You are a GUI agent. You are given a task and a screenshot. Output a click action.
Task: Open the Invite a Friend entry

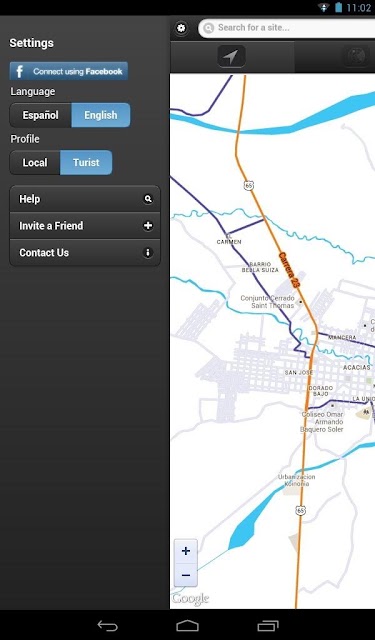[85, 226]
